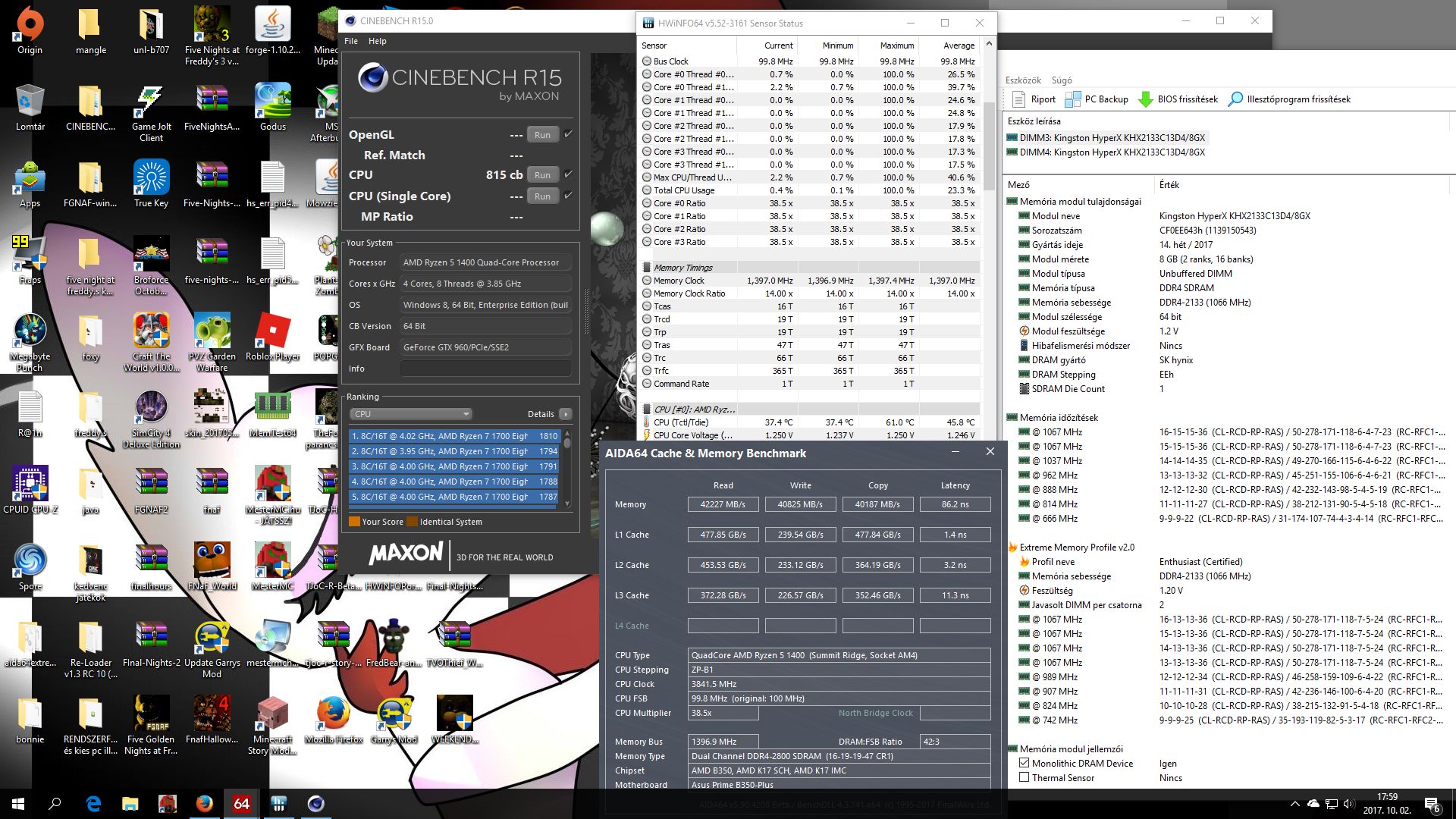Collapse Memória modul jellemzői section
1456x819 pixels.
pos(1012,749)
